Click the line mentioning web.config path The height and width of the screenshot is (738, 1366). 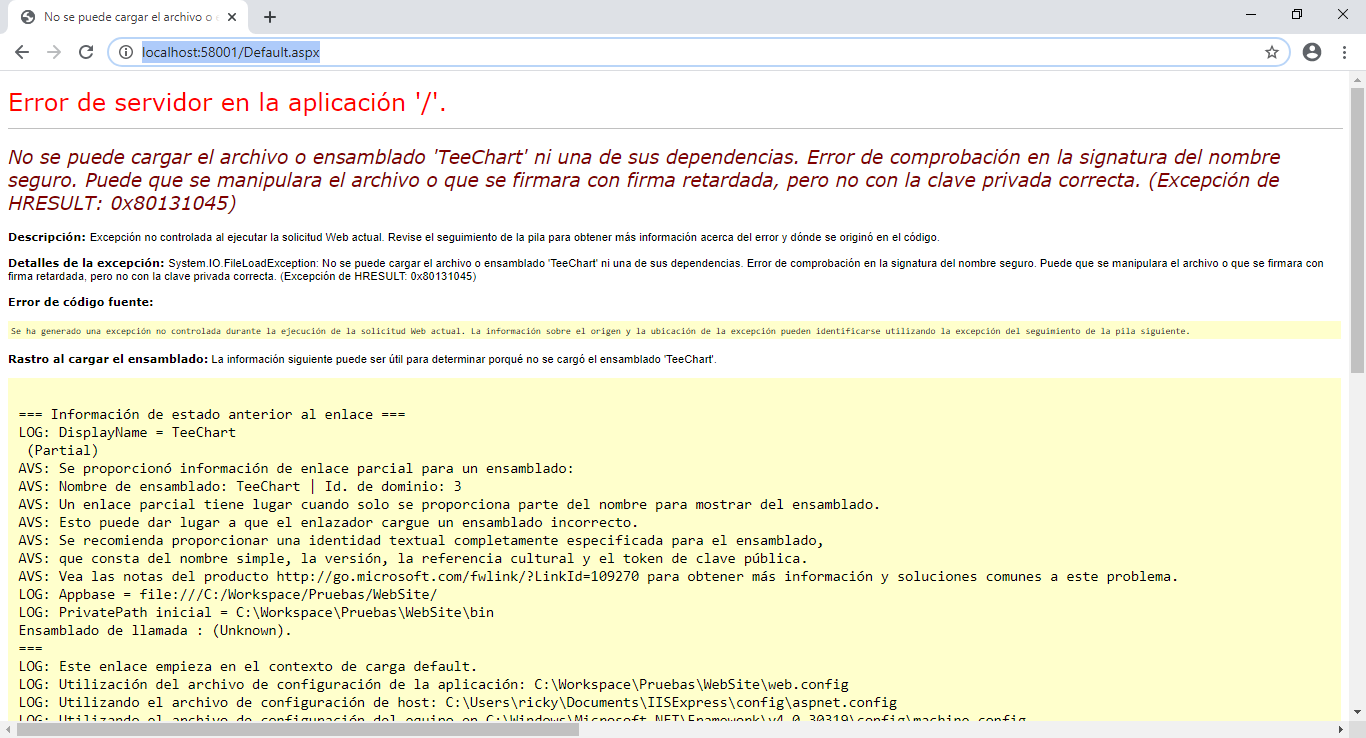[433, 685]
